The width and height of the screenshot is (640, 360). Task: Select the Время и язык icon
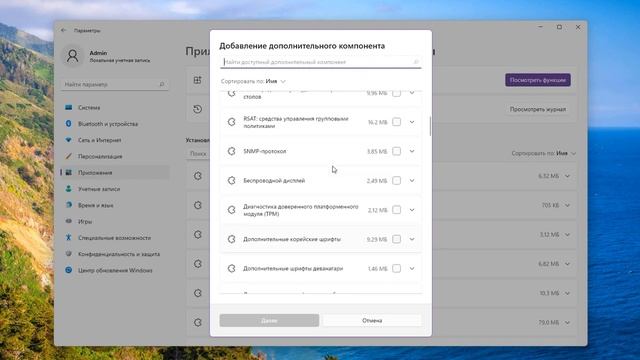[69, 205]
